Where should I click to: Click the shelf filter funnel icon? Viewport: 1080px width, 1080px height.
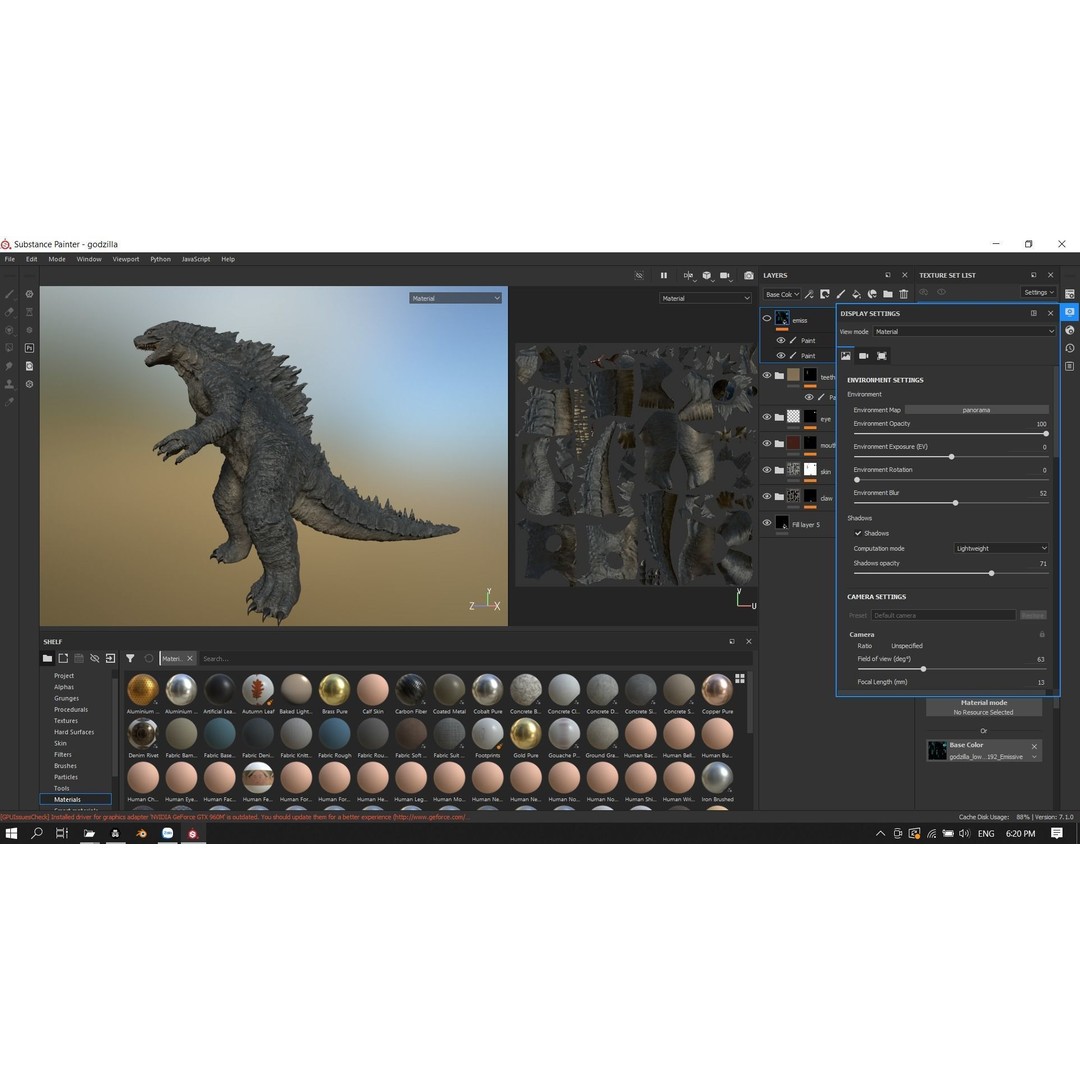coord(130,658)
